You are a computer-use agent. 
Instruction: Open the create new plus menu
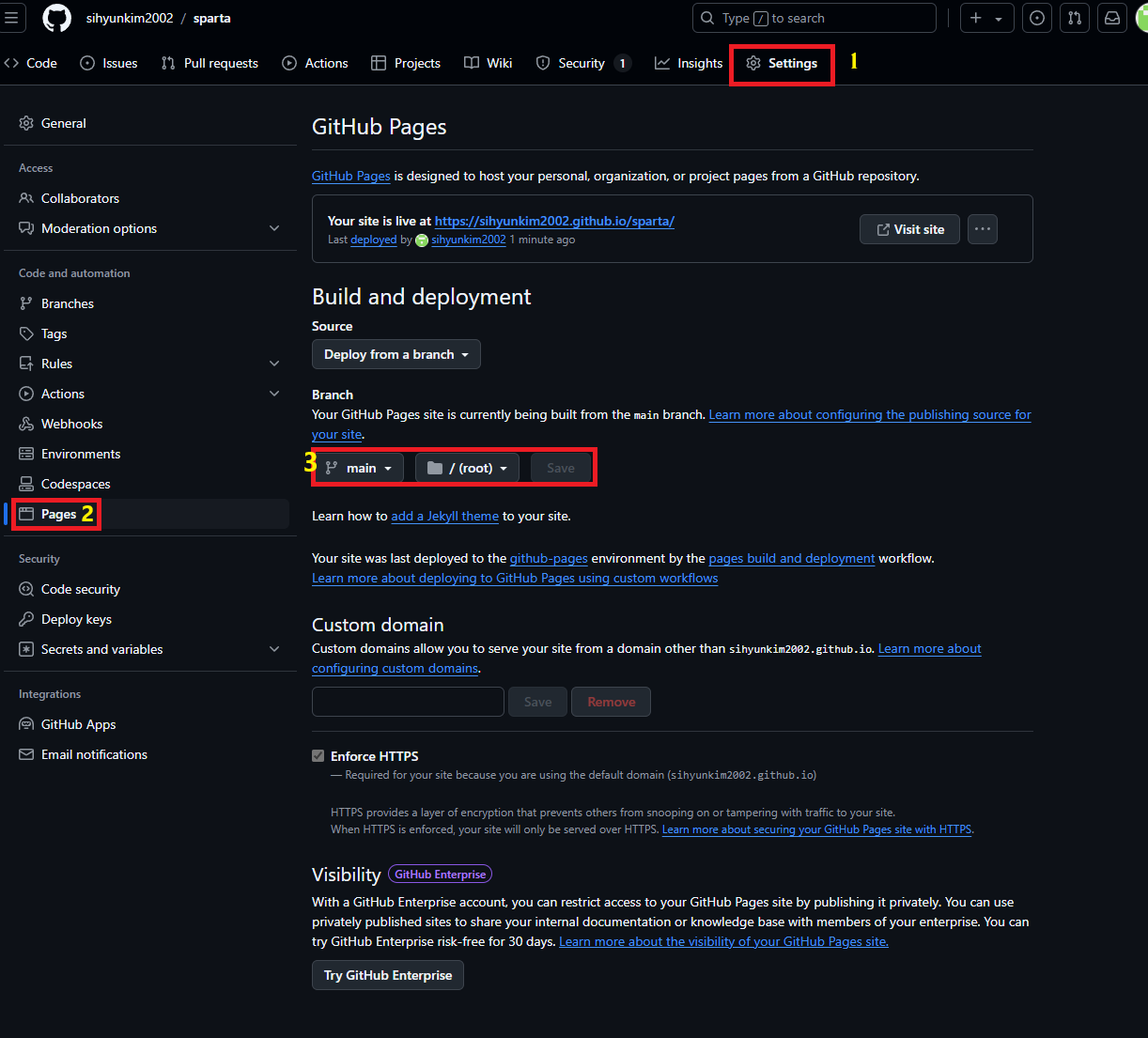tap(986, 18)
